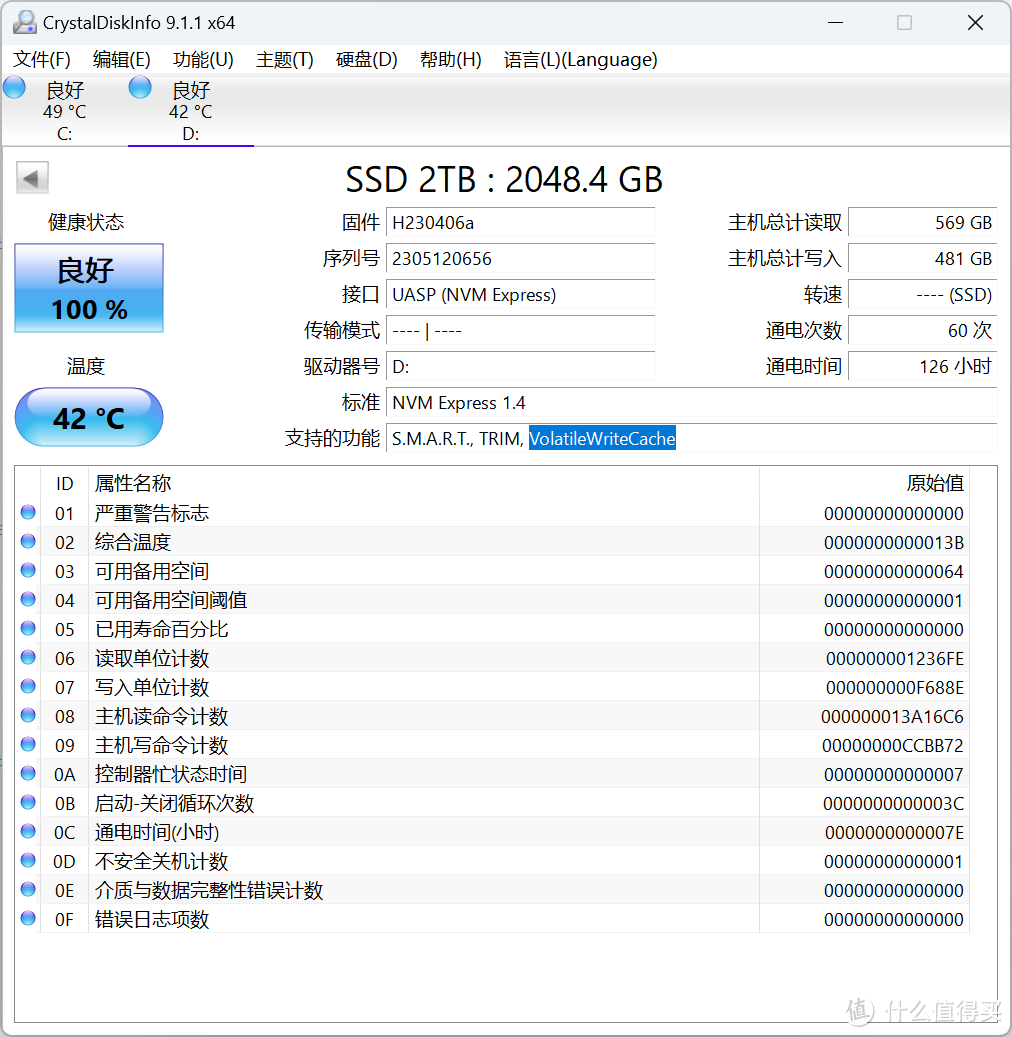The height and width of the screenshot is (1037, 1012).
Task: Click status dot for attribute 0F 错误日志项数
Action: tap(28, 919)
